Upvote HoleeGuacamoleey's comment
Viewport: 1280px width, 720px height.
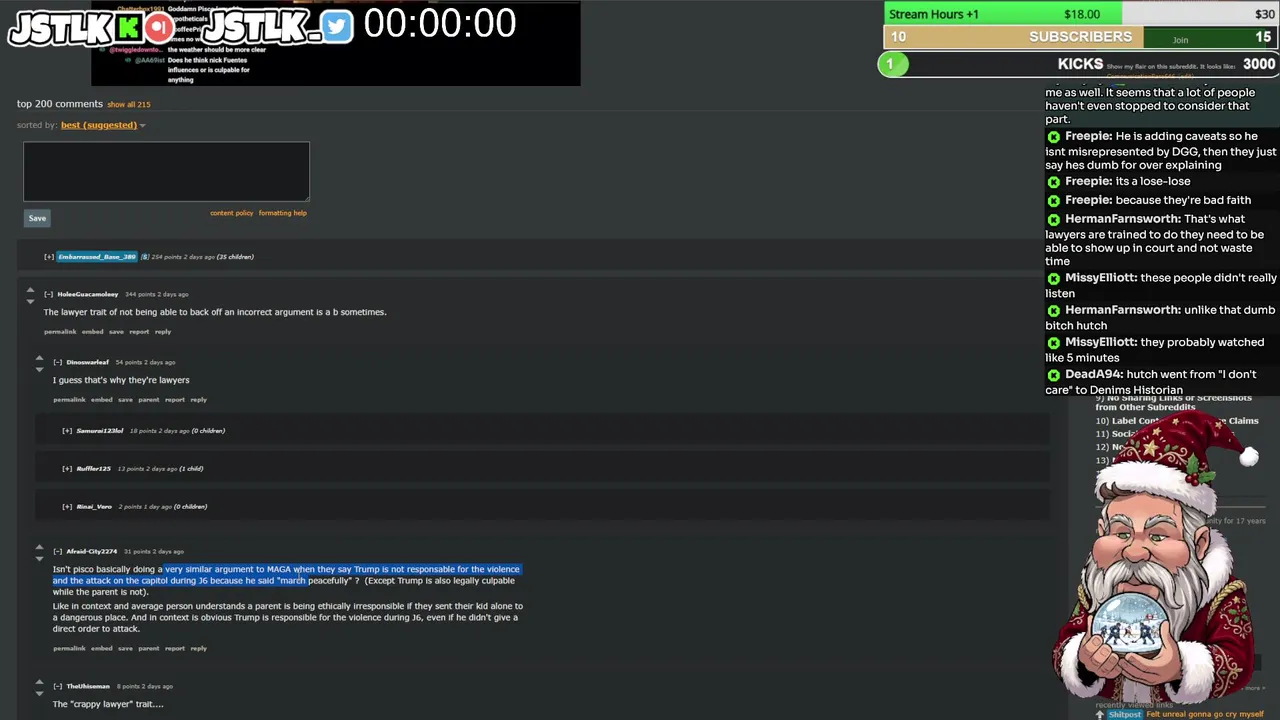[x=30, y=290]
